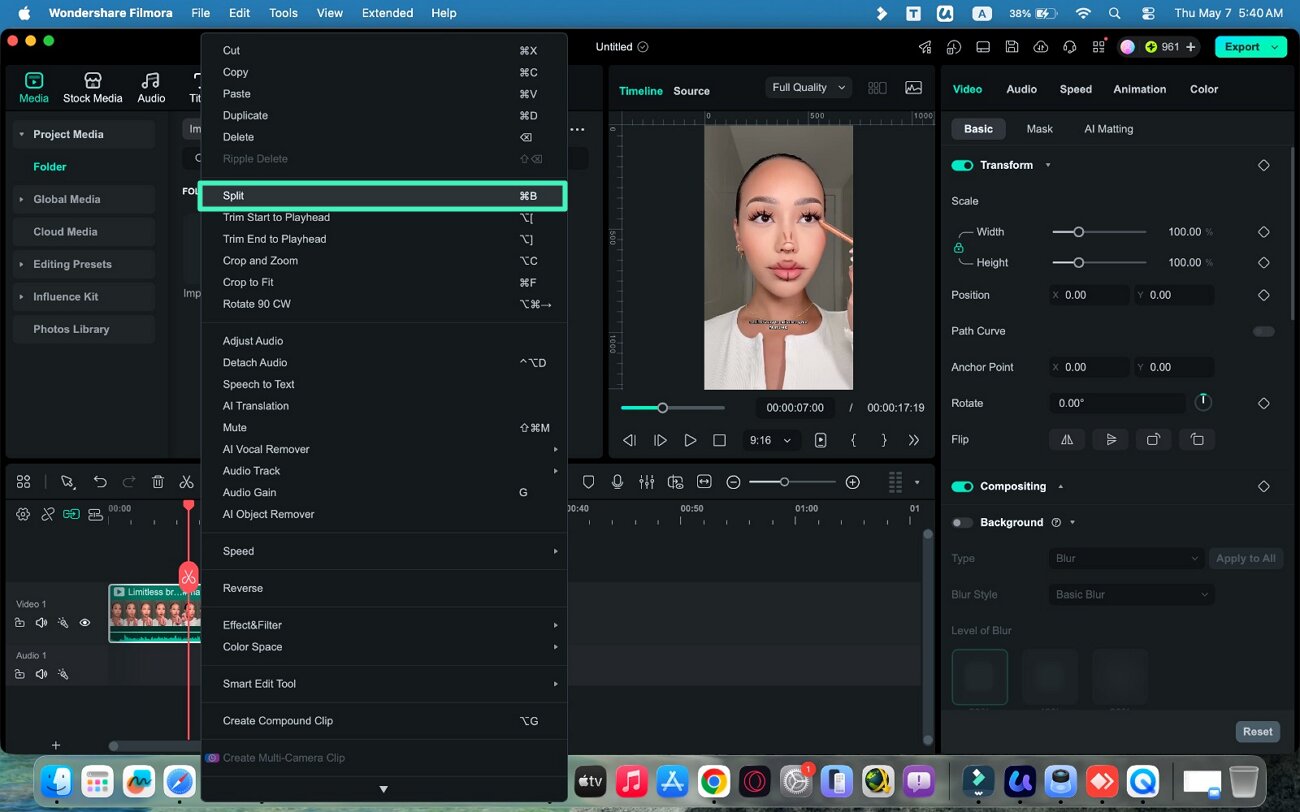Viewport: 1300px width, 812px height.
Task: Click the scissors split icon in timeline toolbar
Action: pos(187,482)
